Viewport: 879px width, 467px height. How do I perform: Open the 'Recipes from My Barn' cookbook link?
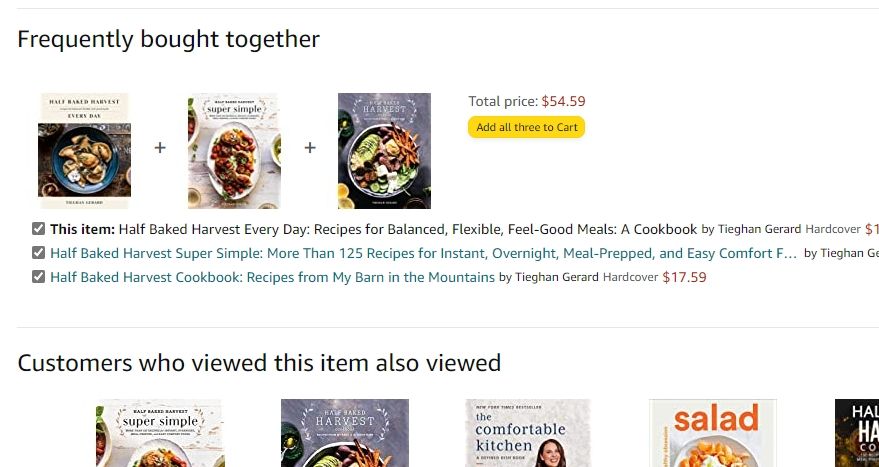pos(272,277)
